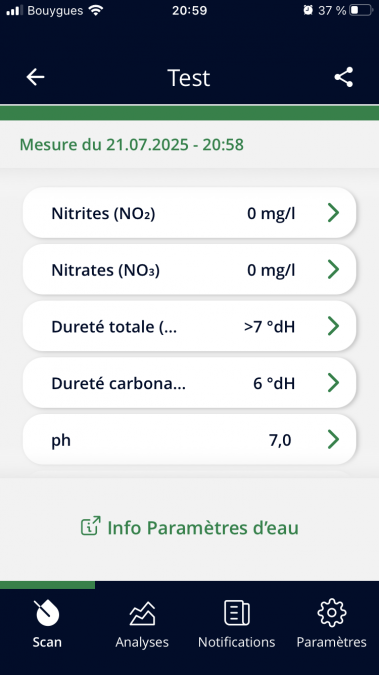This screenshot has height=675, width=379.
Task: Tap the Wi-Fi icon in status bar
Action: (x=96, y=10)
